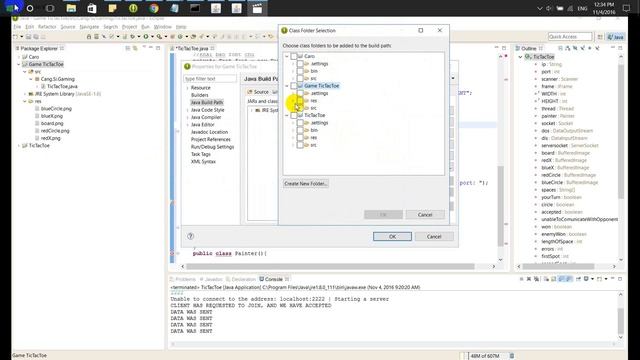Click the help icon in Properties dialog
This screenshot has height=360, width=640.
click(190, 236)
